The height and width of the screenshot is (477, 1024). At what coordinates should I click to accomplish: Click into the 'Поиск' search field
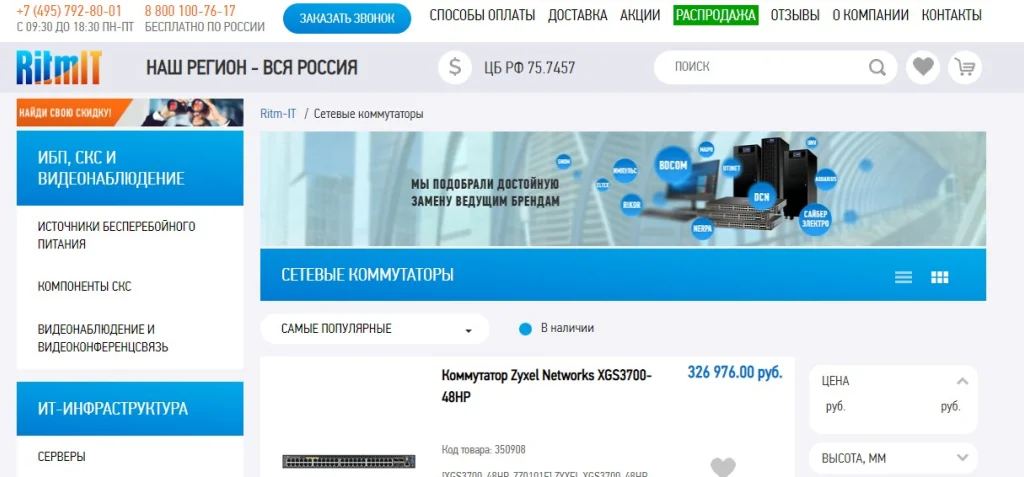764,67
